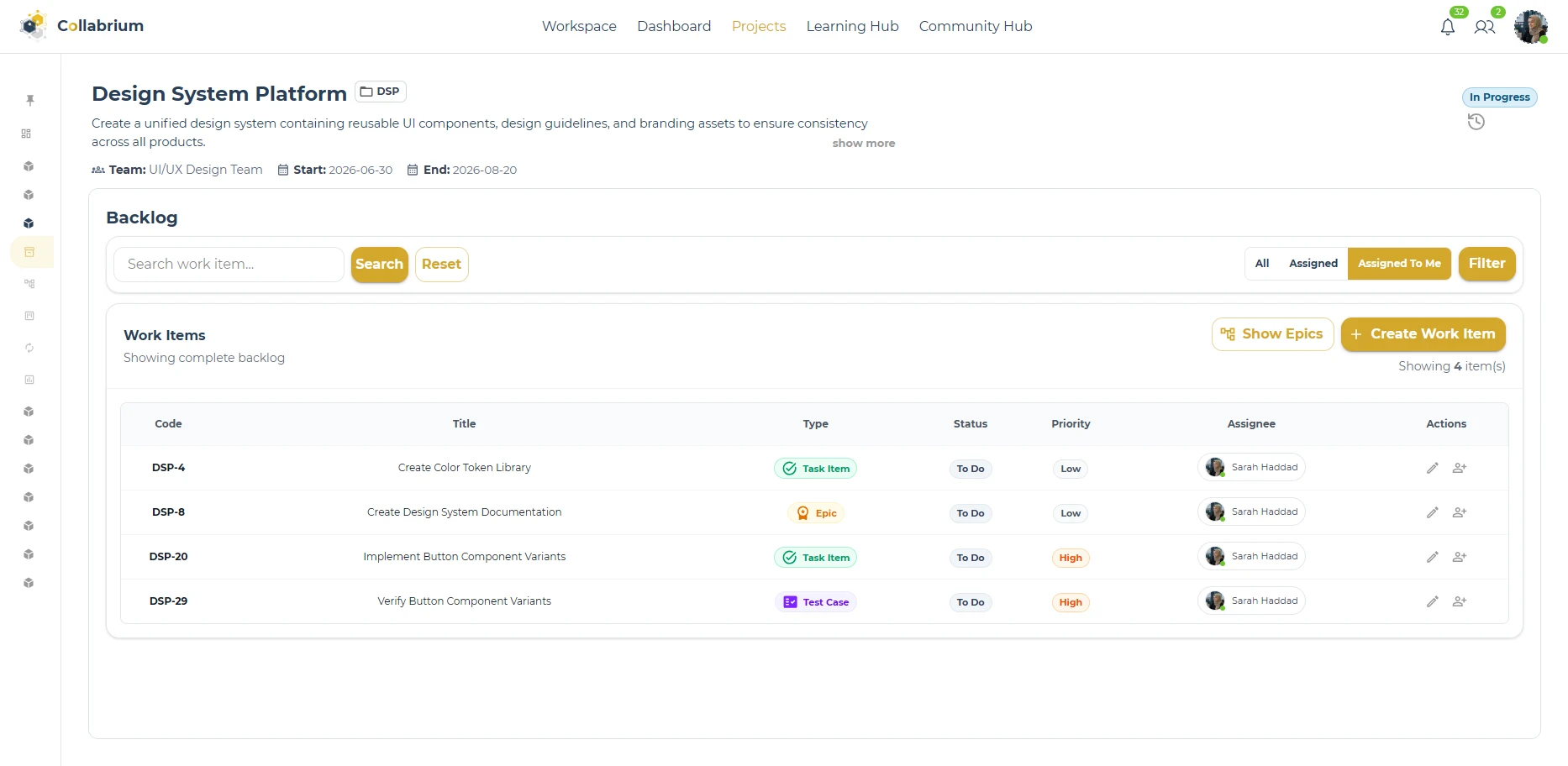Click the Search button
The width and height of the screenshot is (1568, 766).
(x=379, y=265)
